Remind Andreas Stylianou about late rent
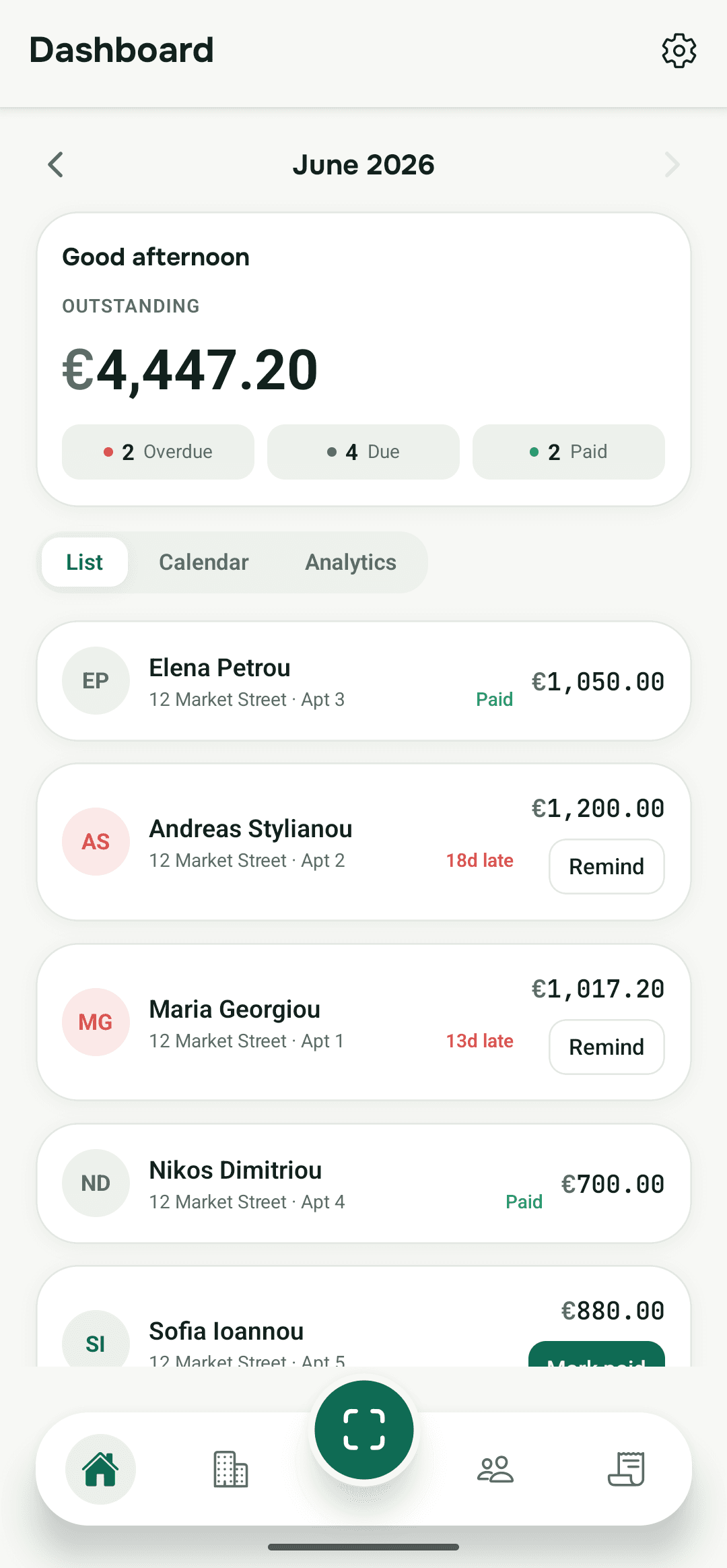The image size is (727, 1568). click(607, 866)
